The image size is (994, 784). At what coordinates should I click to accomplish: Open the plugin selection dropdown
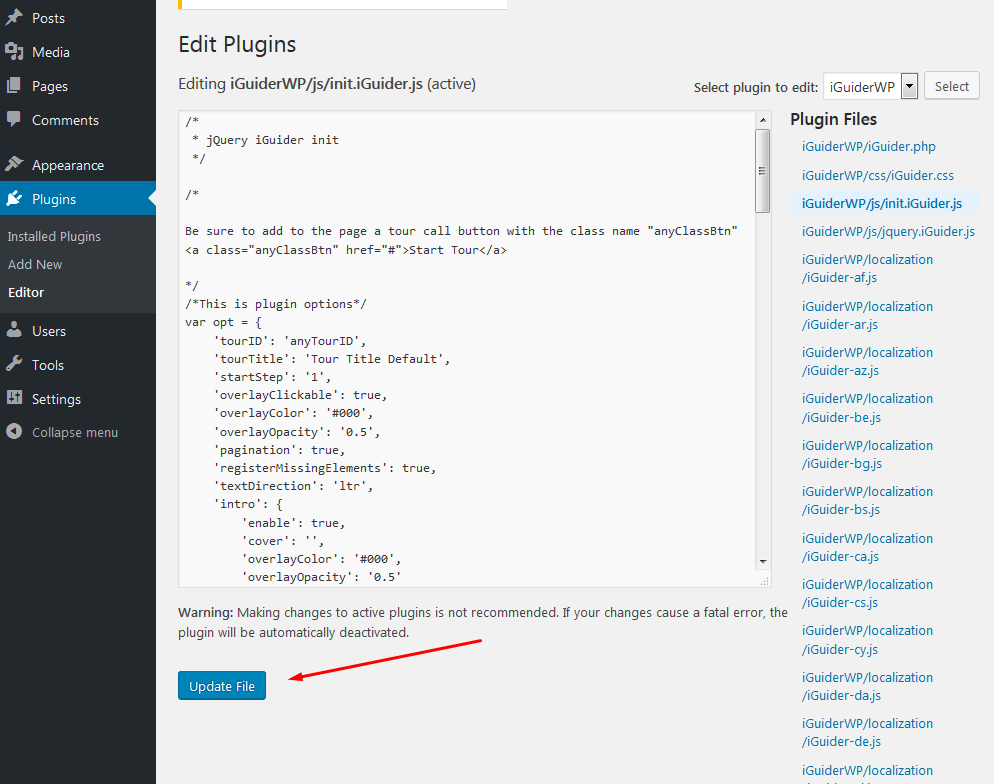coord(909,87)
